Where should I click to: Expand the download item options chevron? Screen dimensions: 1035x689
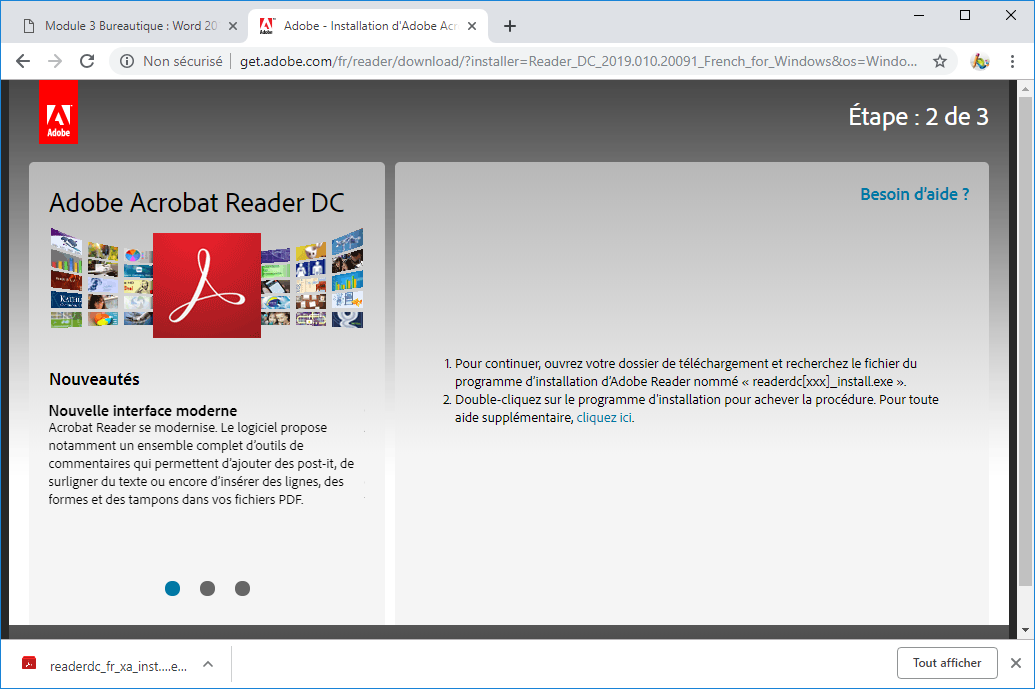pyautogui.click(x=208, y=664)
